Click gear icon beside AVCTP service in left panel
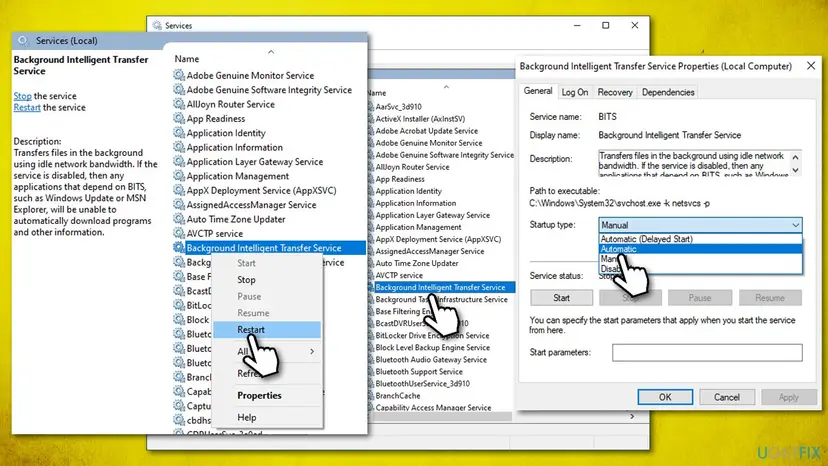828x466 pixels. [x=179, y=233]
